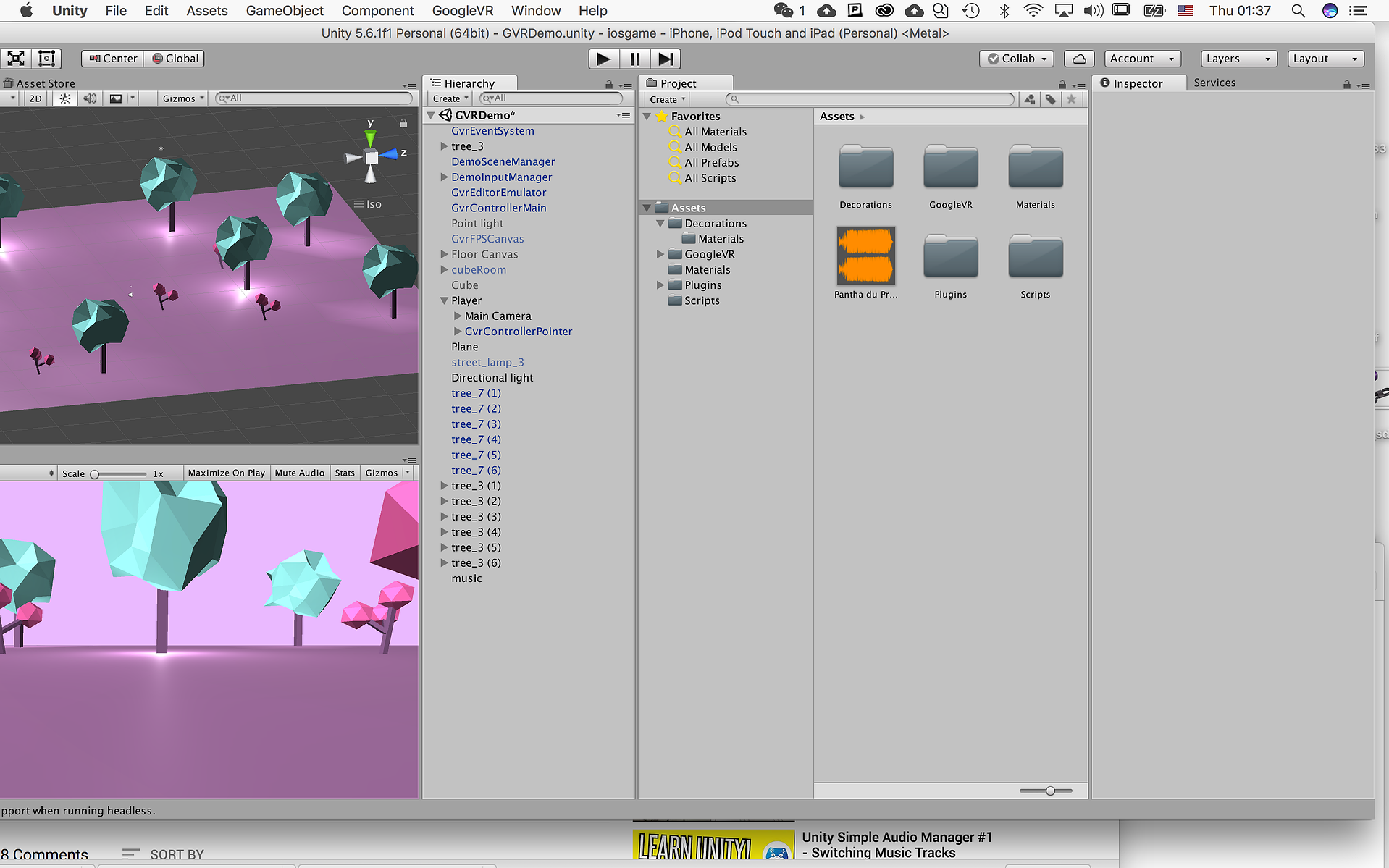Open the cloud services button
1389x868 pixels.
coord(1079,59)
